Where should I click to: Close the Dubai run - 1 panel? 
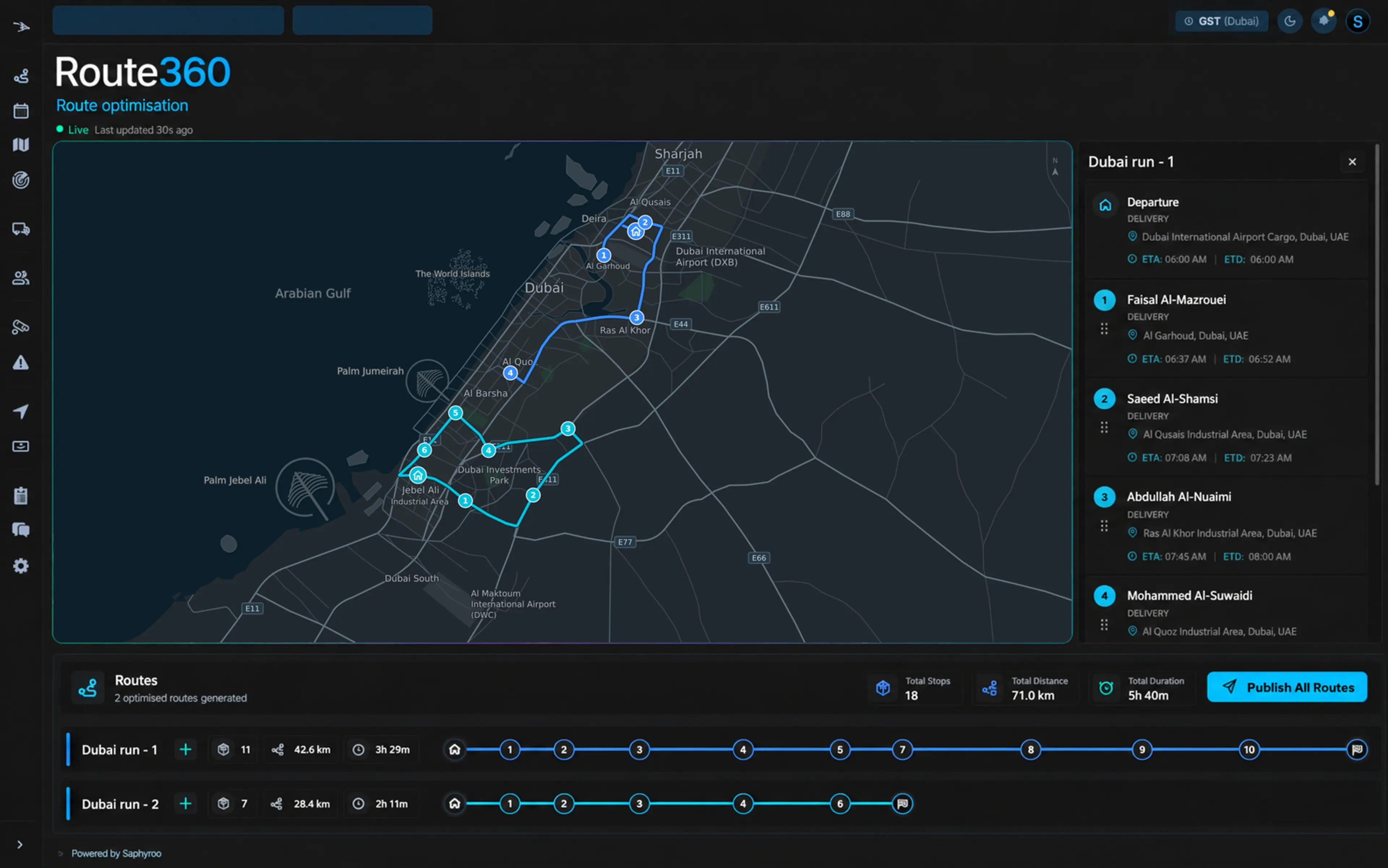click(x=1352, y=162)
